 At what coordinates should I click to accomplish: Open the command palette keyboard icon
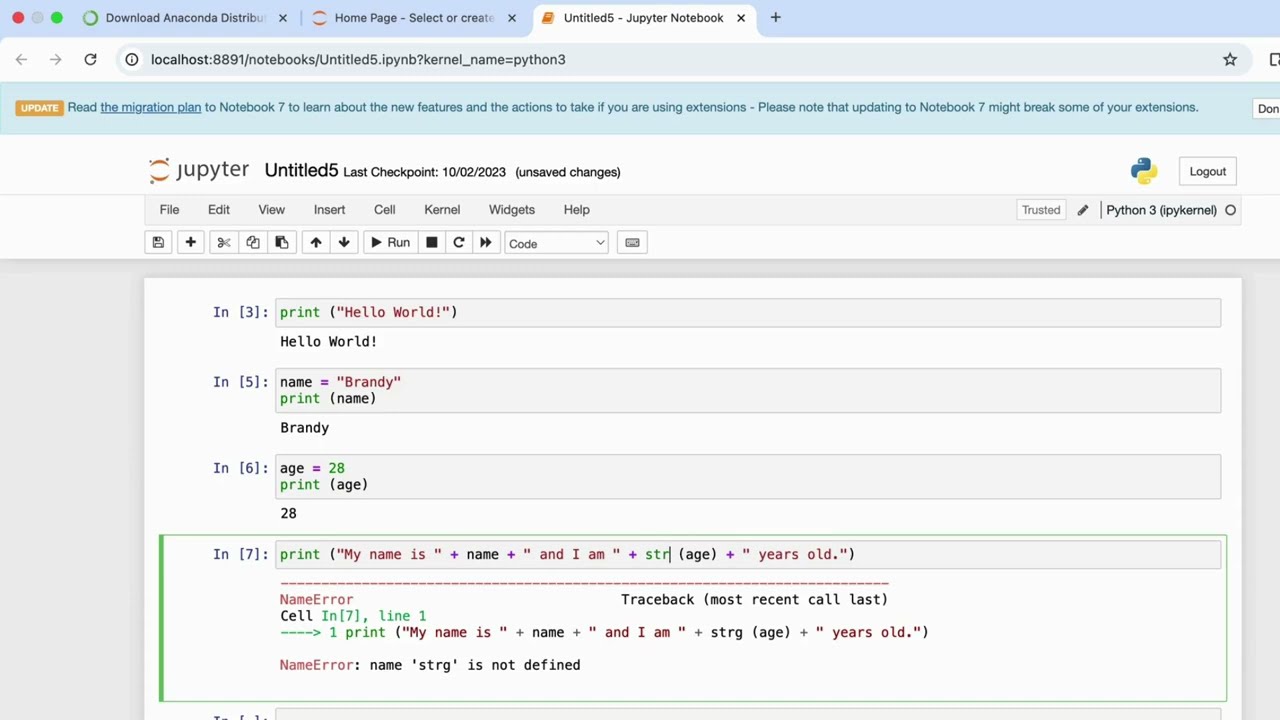coord(632,242)
